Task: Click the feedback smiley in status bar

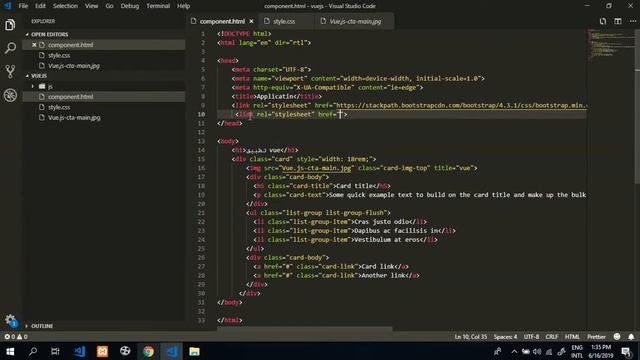Action: click(x=617, y=337)
